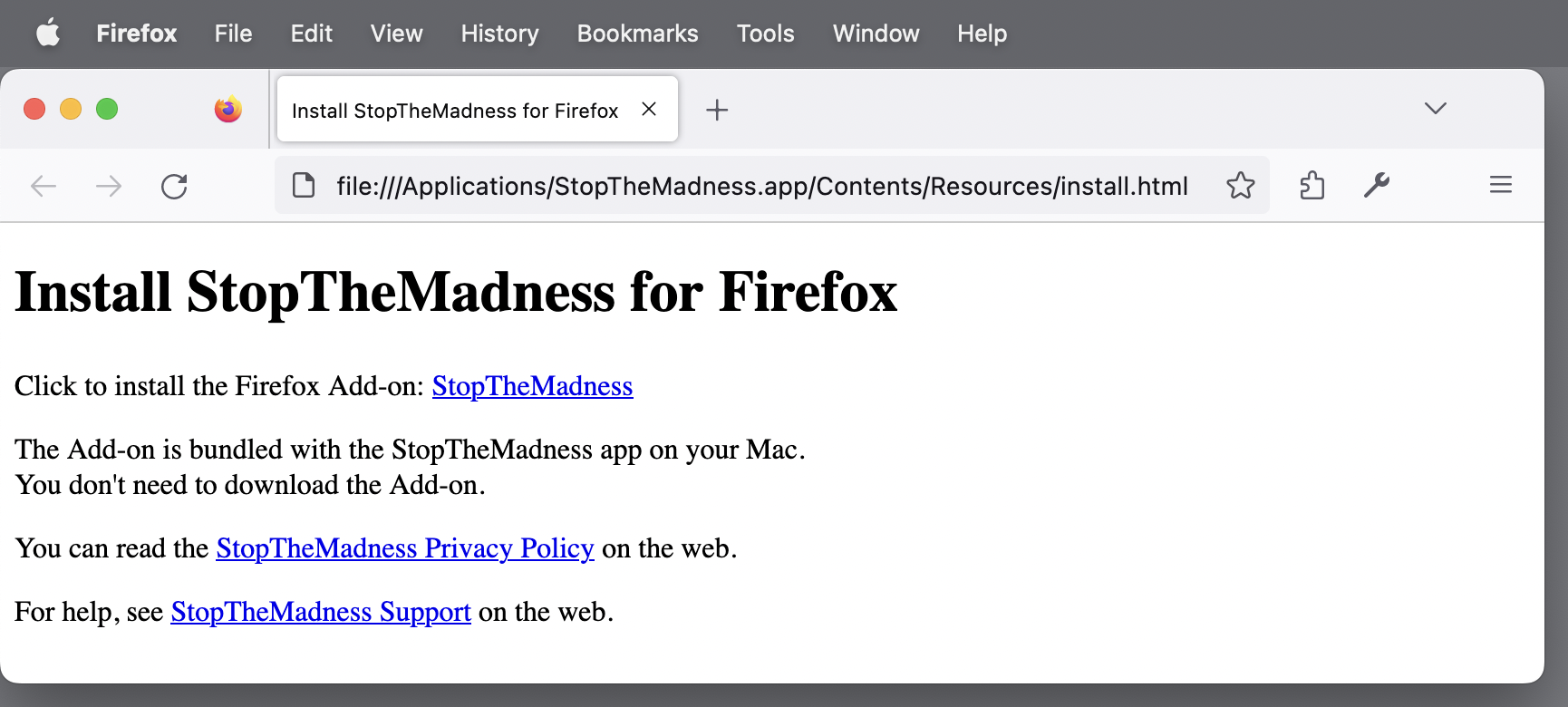Expand the list all tabs chevron
This screenshot has width=1568, height=707.
coord(1436,109)
